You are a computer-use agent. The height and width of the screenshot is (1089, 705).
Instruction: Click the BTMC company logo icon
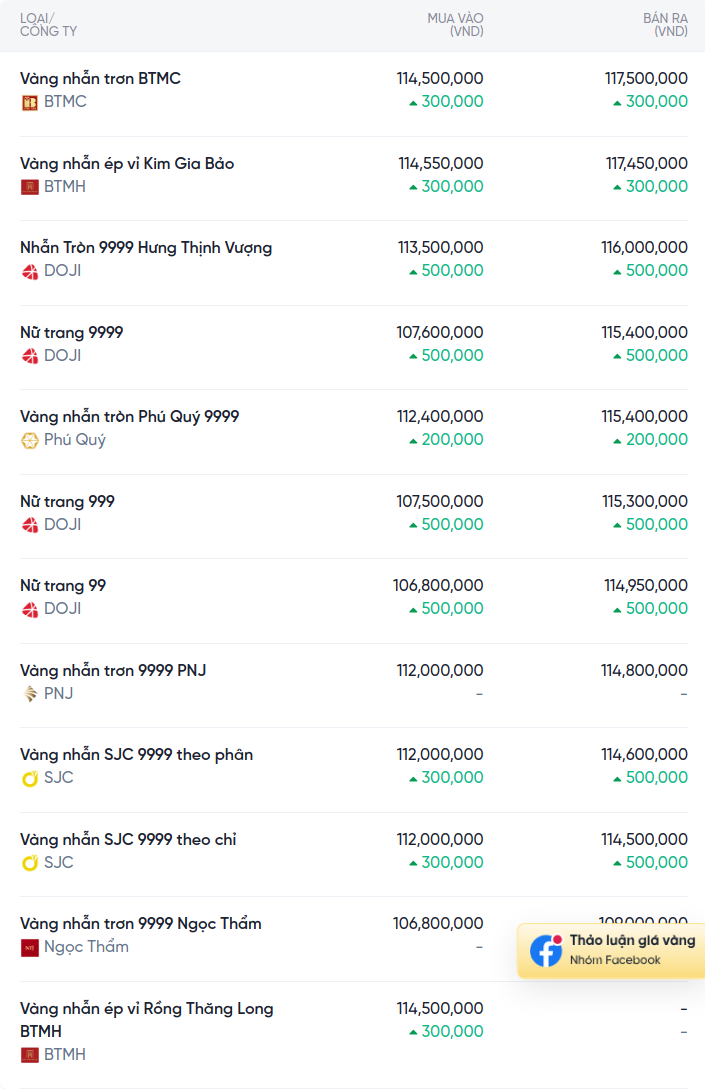[x=30, y=102]
